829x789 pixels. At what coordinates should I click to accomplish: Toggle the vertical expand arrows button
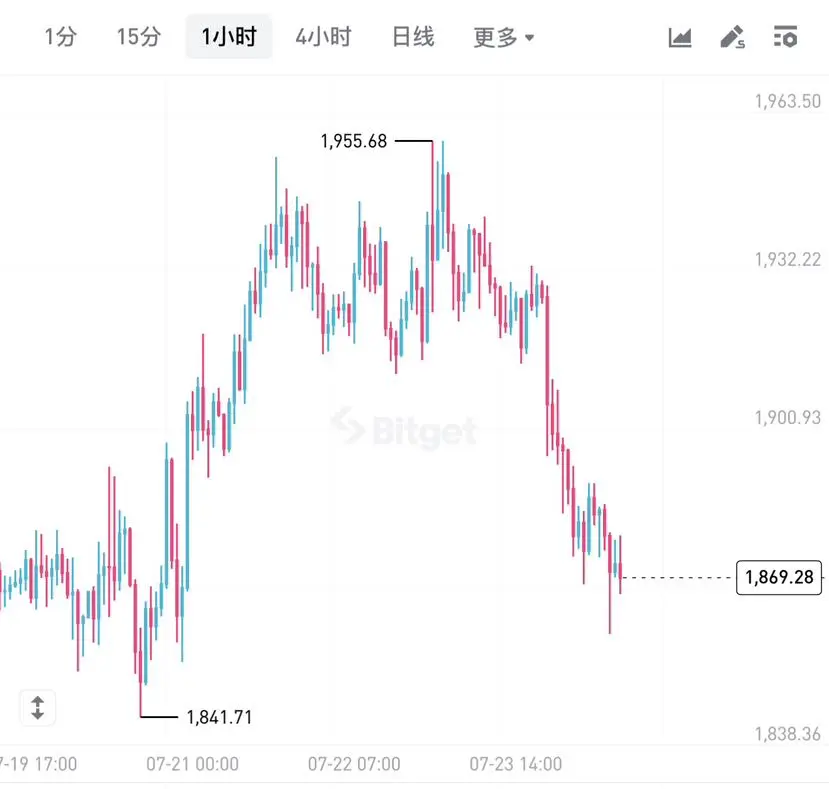[38, 708]
